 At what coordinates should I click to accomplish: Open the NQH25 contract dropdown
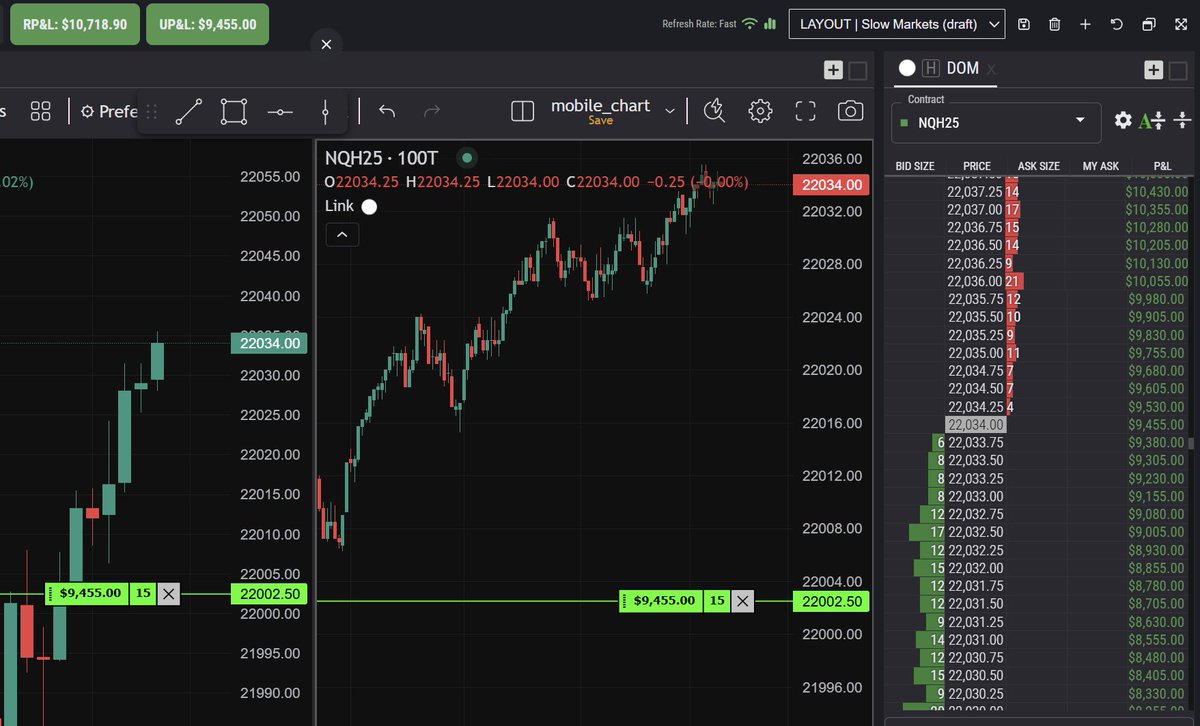click(x=996, y=121)
